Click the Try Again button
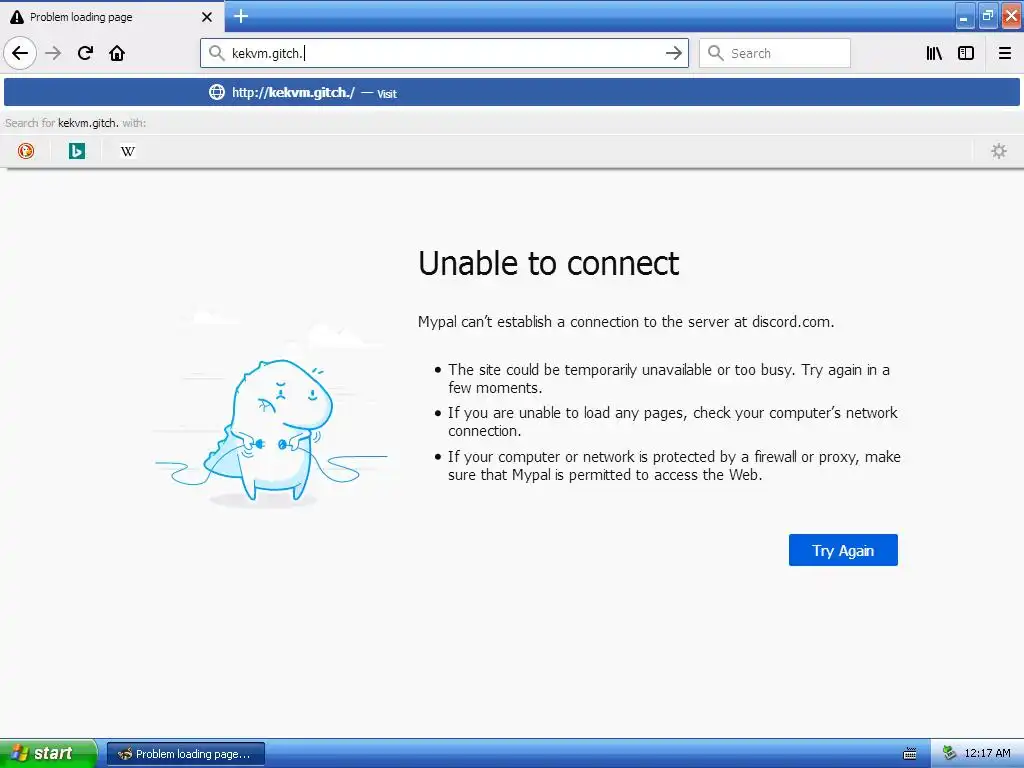The height and width of the screenshot is (768, 1024). tap(843, 550)
